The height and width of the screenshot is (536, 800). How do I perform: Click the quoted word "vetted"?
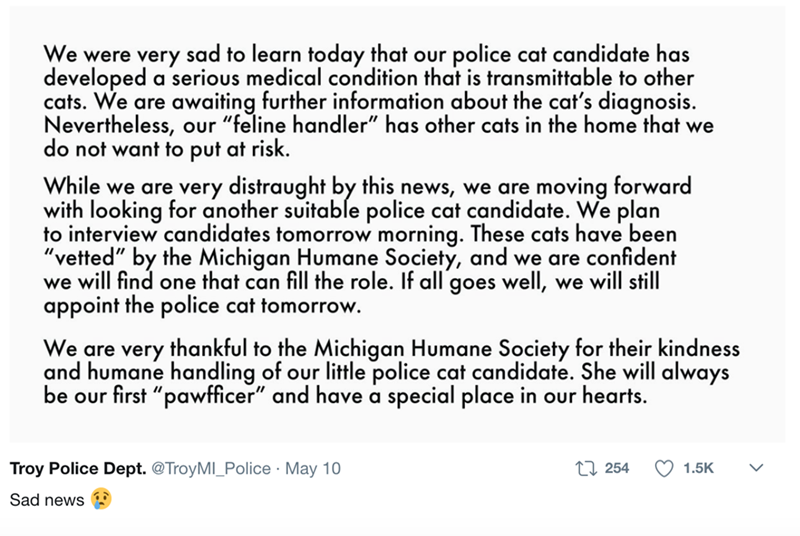point(85,258)
